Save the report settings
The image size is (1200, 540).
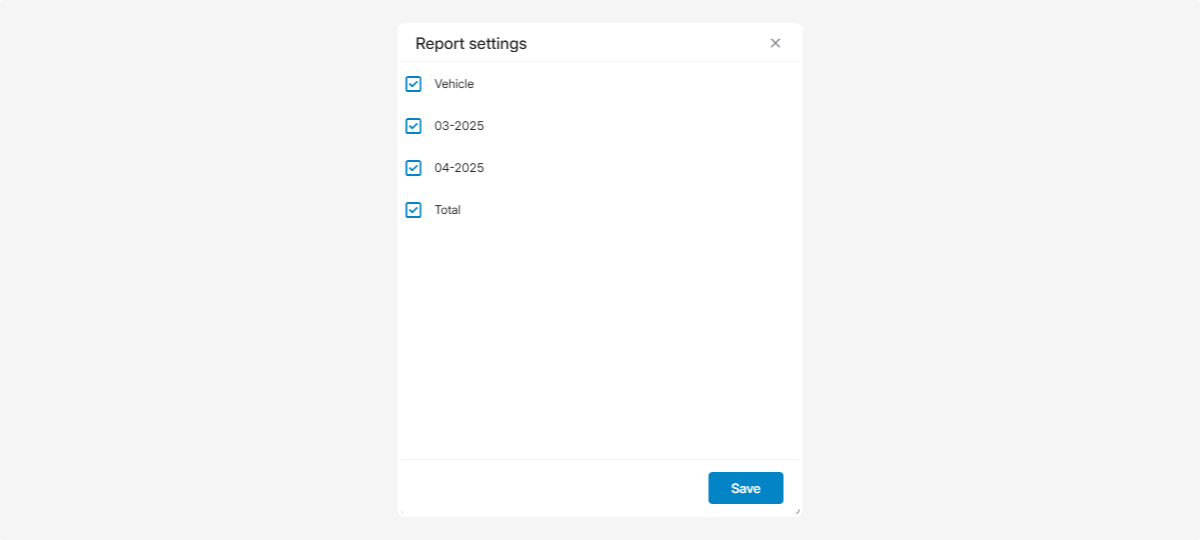pyautogui.click(x=745, y=488)
